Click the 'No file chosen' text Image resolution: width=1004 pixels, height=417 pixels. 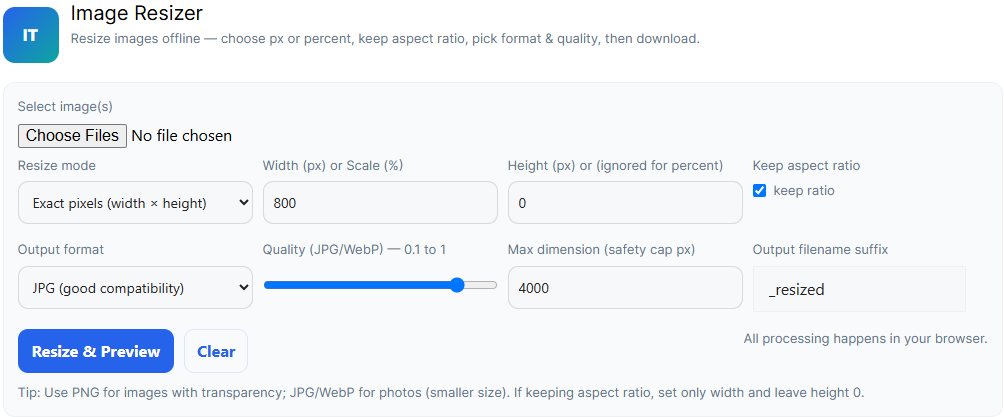tap(181, 135)
